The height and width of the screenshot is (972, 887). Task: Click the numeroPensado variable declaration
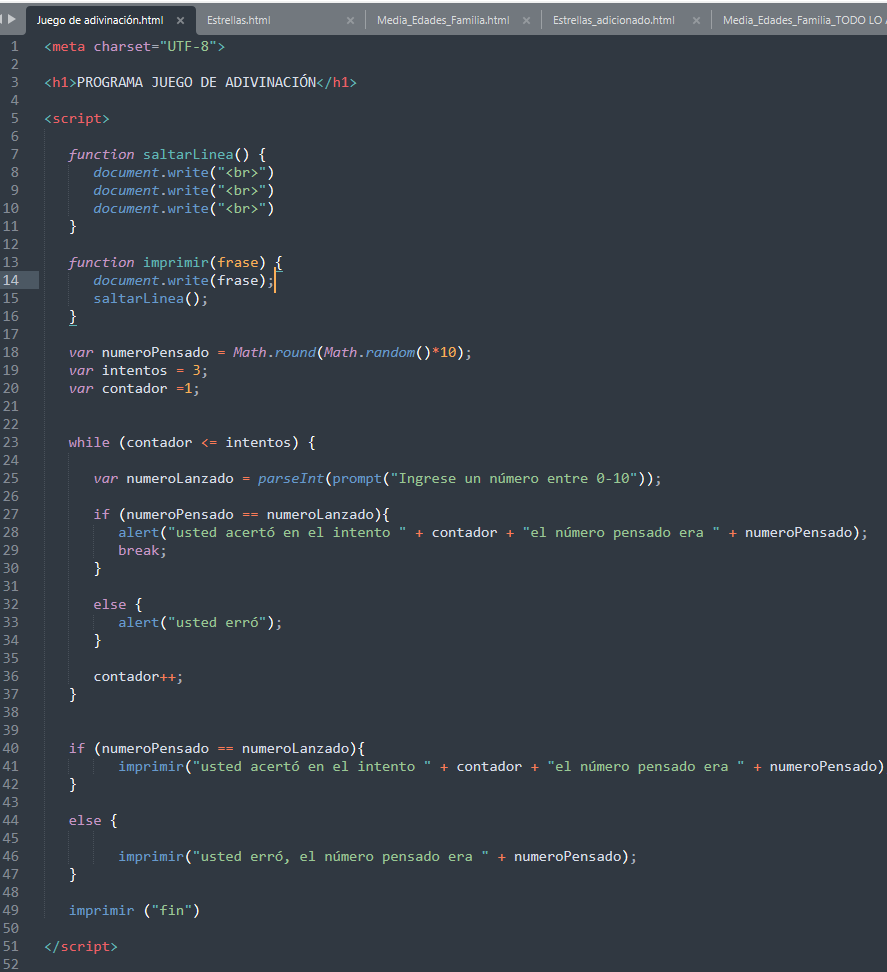(155, 352)
